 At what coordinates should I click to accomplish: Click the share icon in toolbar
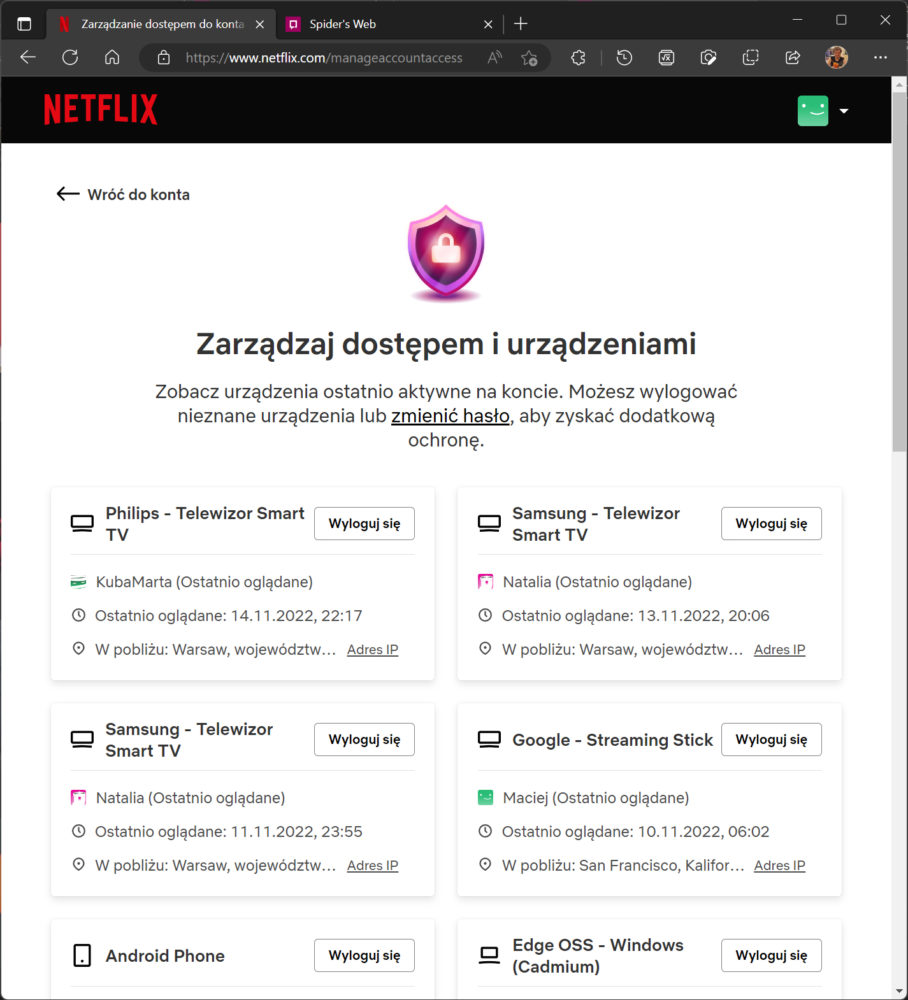[793, 58]
